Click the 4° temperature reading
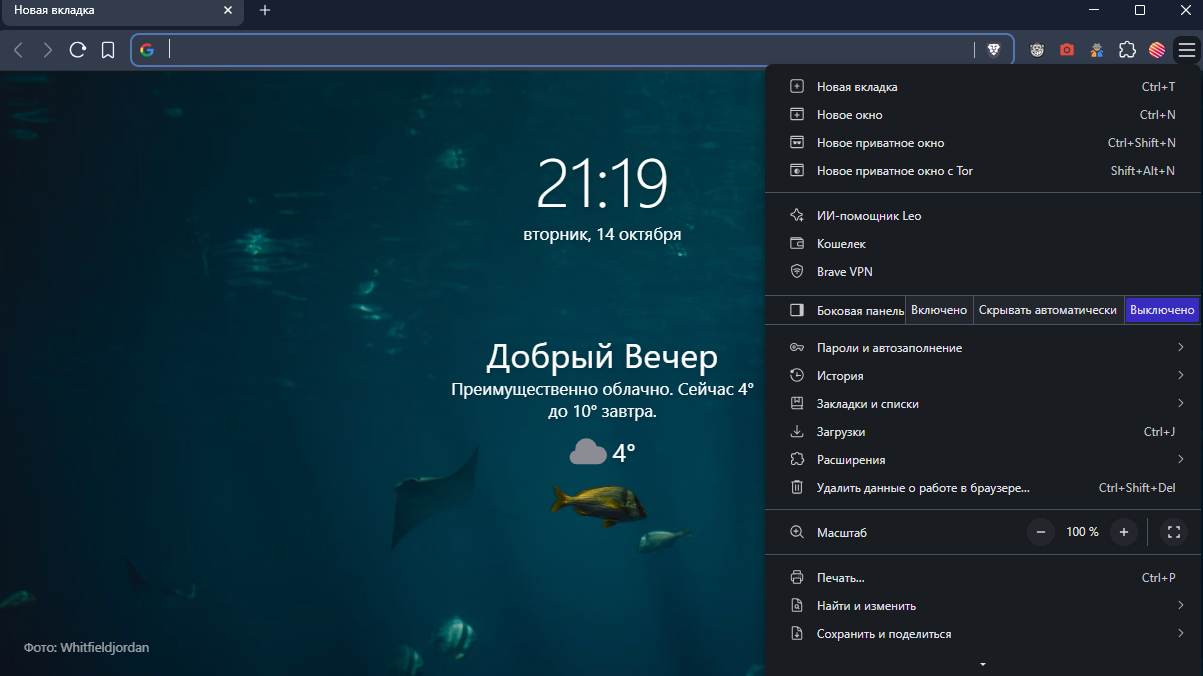Viewport: 1203px width, 676px height. [624, 453]
